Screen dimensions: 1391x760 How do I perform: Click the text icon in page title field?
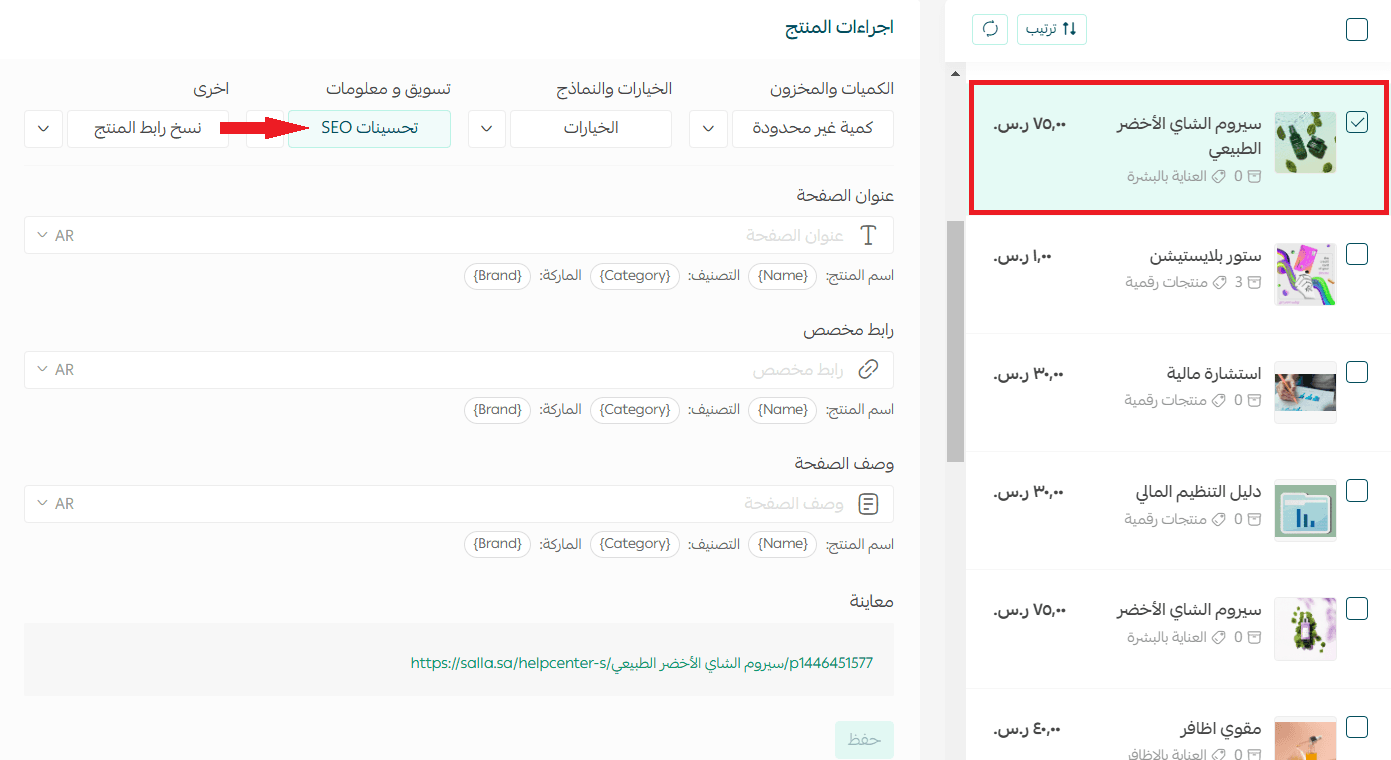[868, 236]
